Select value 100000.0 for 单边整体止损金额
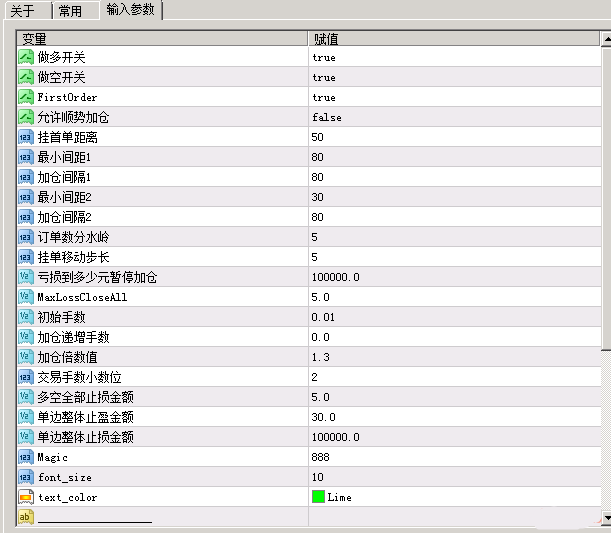This screenshot has width=611, height=533. point(336,437)
